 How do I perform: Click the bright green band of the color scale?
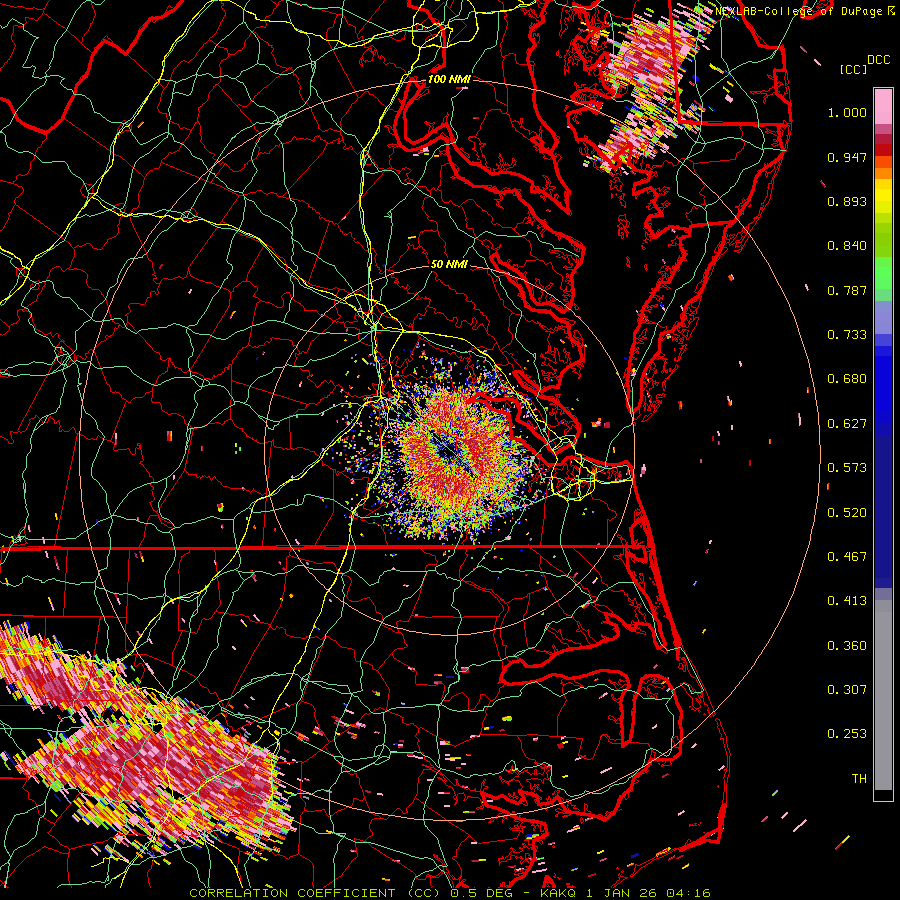pyautogui.click(x=883, y=273)
